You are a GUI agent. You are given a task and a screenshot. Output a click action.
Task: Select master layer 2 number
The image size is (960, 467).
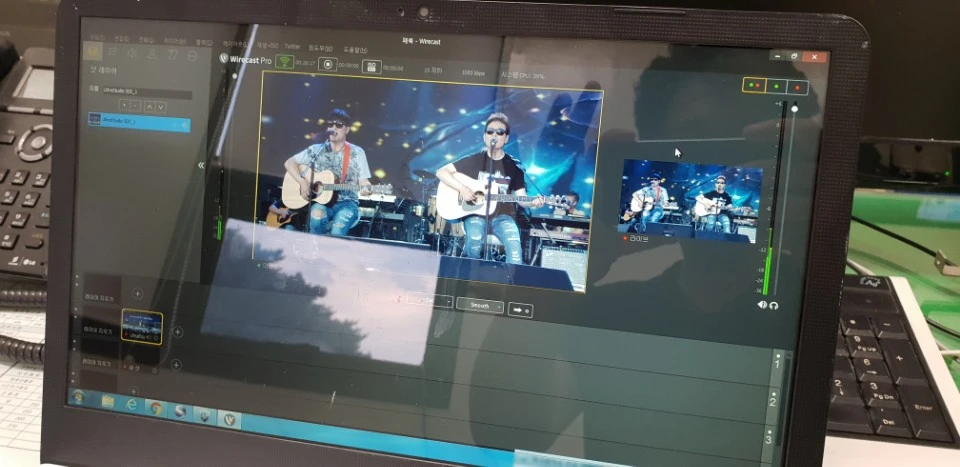[773, 402]
